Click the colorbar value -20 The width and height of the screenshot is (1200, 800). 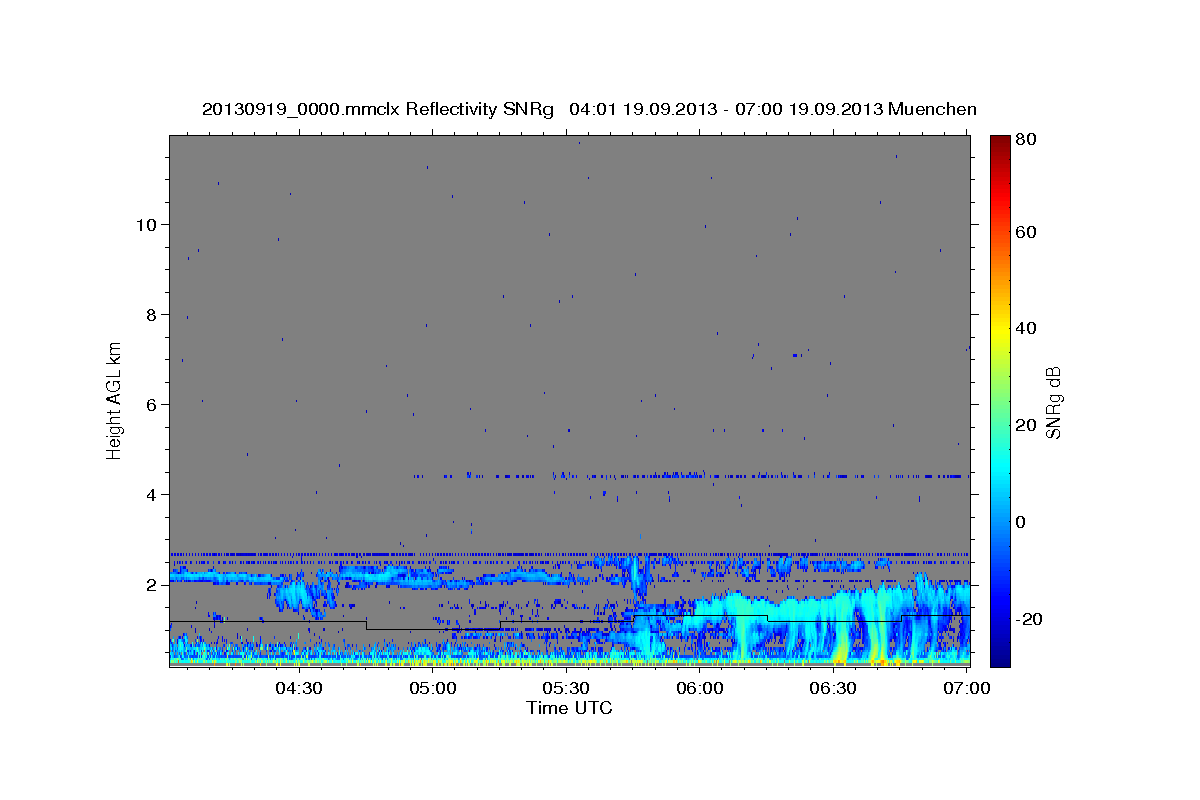(x=1030, y=619)
